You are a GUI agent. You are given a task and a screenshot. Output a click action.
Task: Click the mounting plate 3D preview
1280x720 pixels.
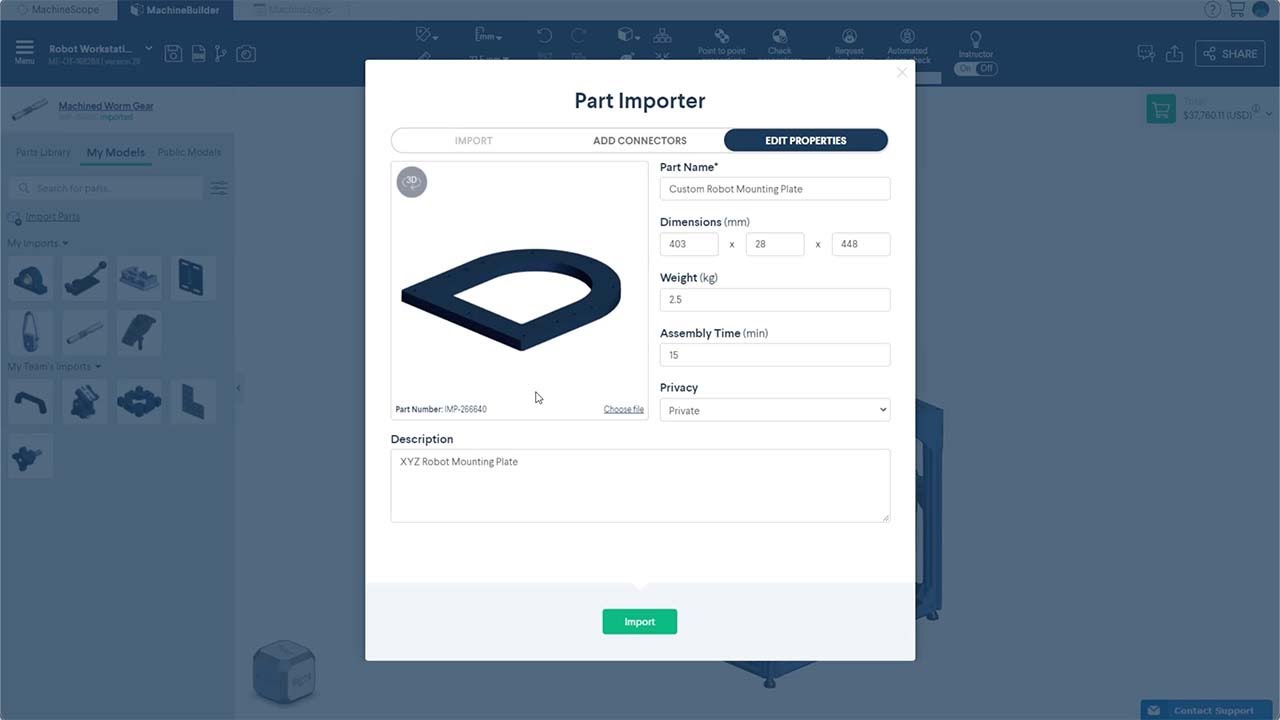tap(511, 298)
